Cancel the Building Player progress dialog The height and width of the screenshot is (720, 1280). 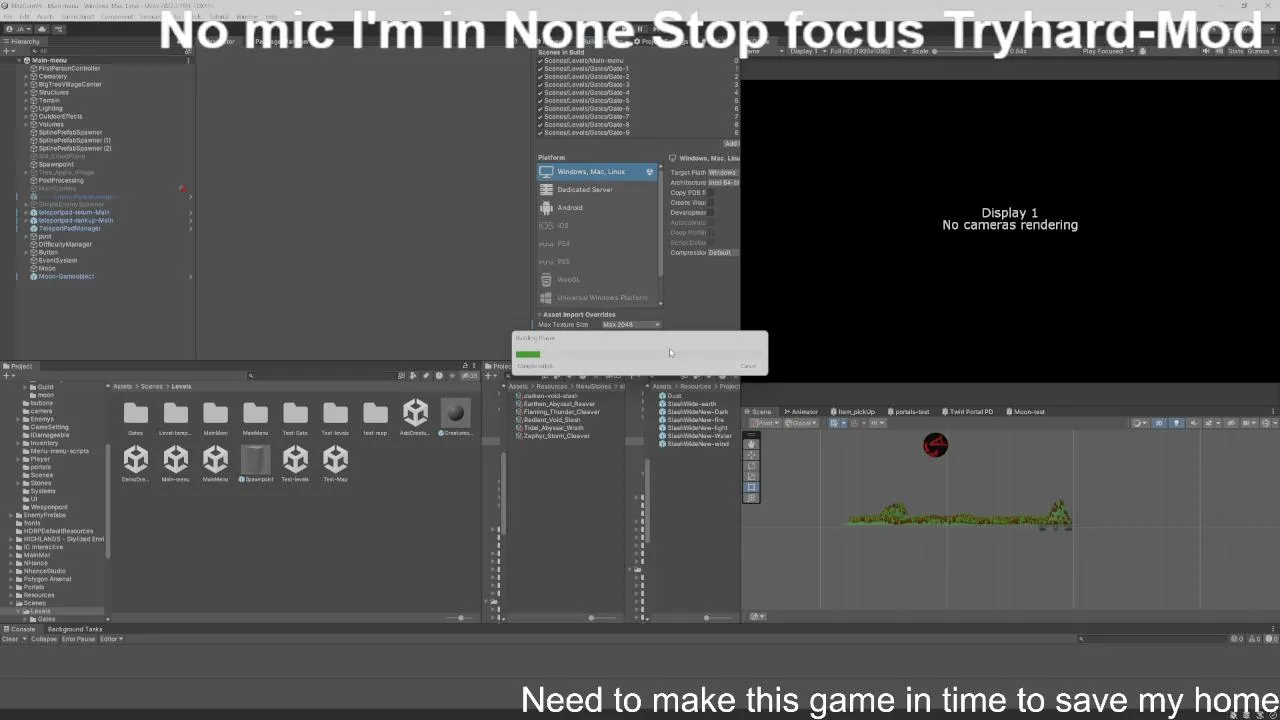tap(748, 366)
